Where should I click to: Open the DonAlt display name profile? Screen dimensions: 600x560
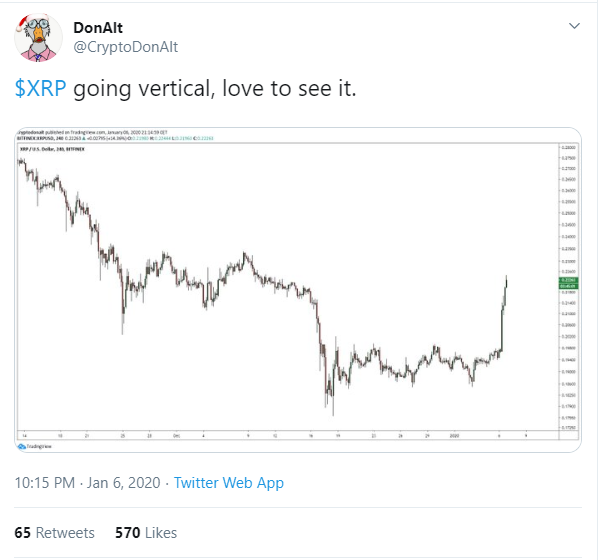click(x=98, y=28)
